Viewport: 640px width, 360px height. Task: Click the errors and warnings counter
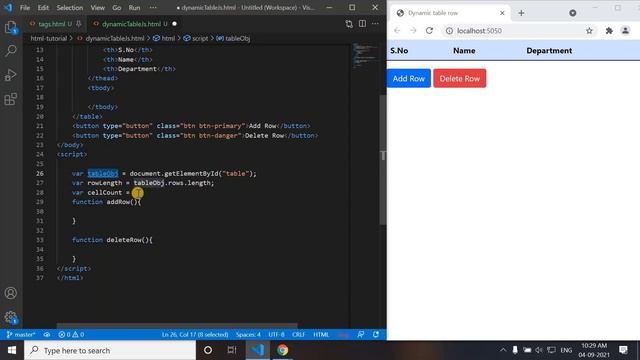pyautogui.click(x=71, y=334)
